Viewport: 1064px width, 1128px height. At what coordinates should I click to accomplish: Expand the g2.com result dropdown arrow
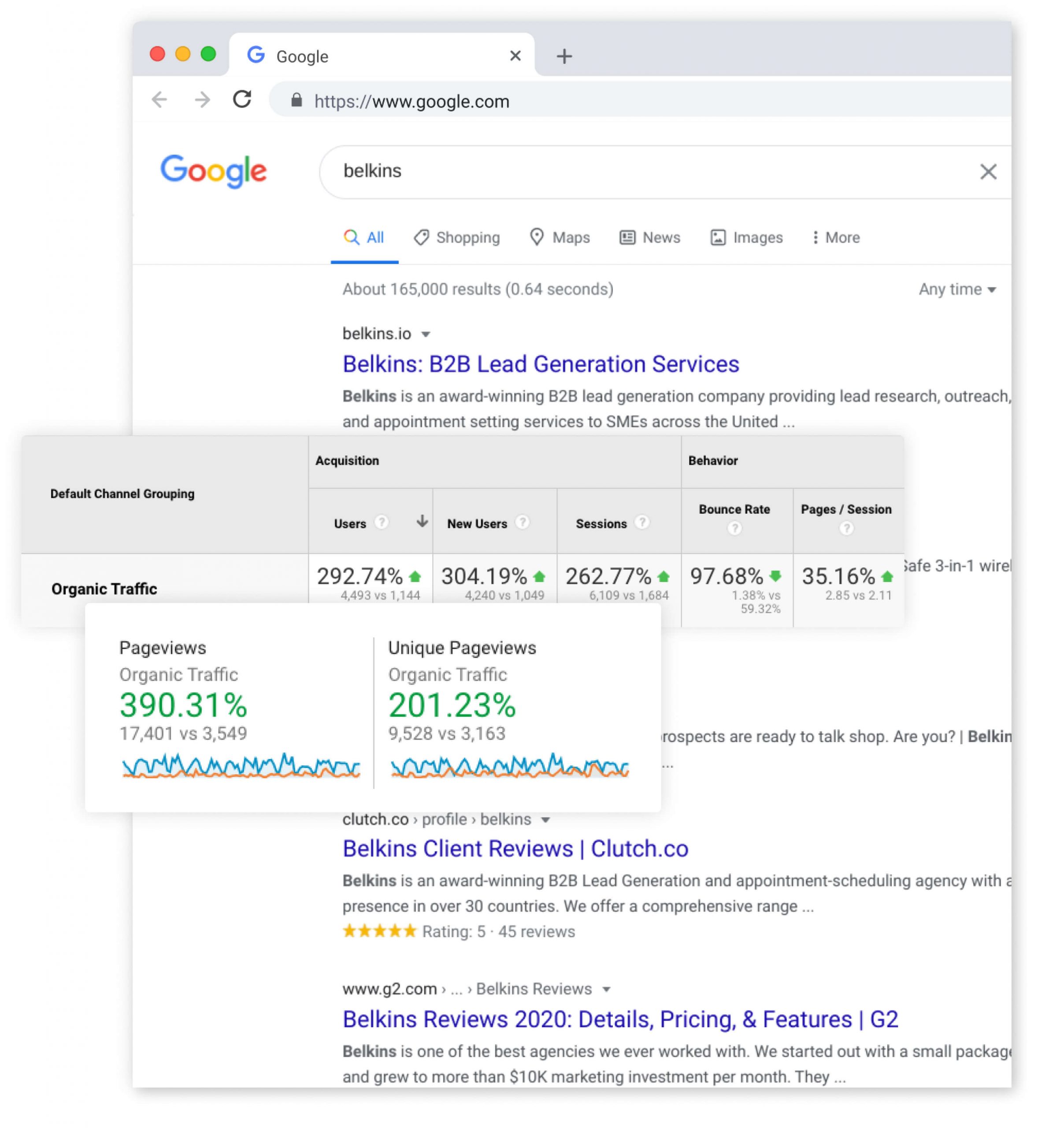coord(606,990)
